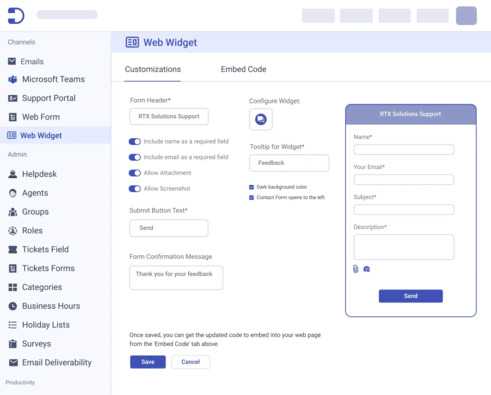Image resolution: width=491 pixels, height=395 pixels.
Task: Toggle Allow Screenshot switch
Action: (135, 189)
